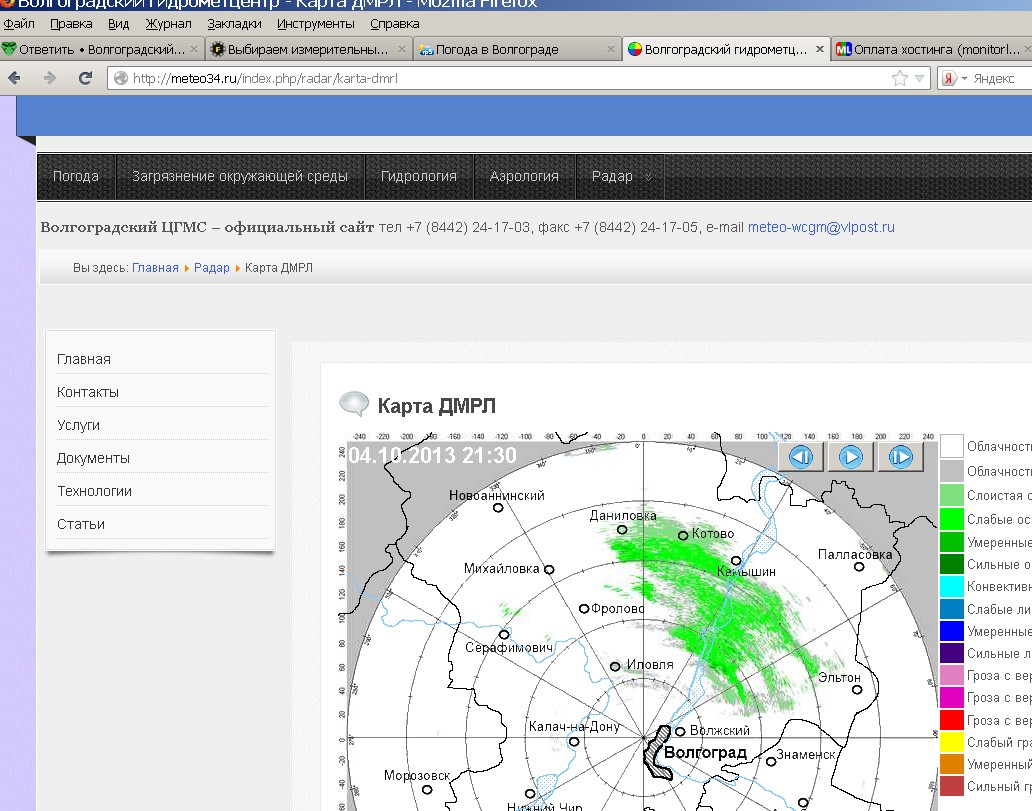The height and width of the screenshot is (811, 1032).
Task: Open the Гидрология navigation item
Action: coord(419,176)
